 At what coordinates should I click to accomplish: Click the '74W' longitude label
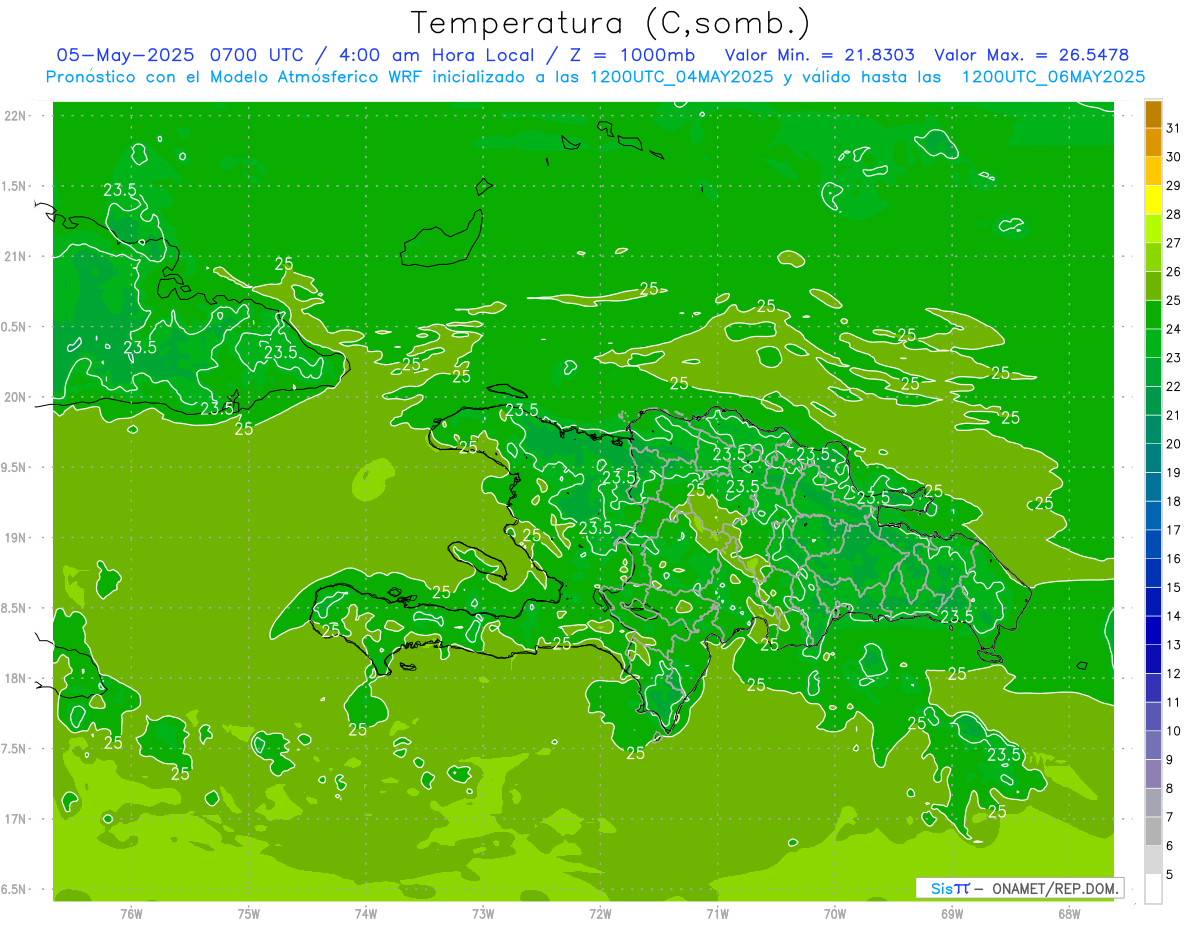[366, 913]
